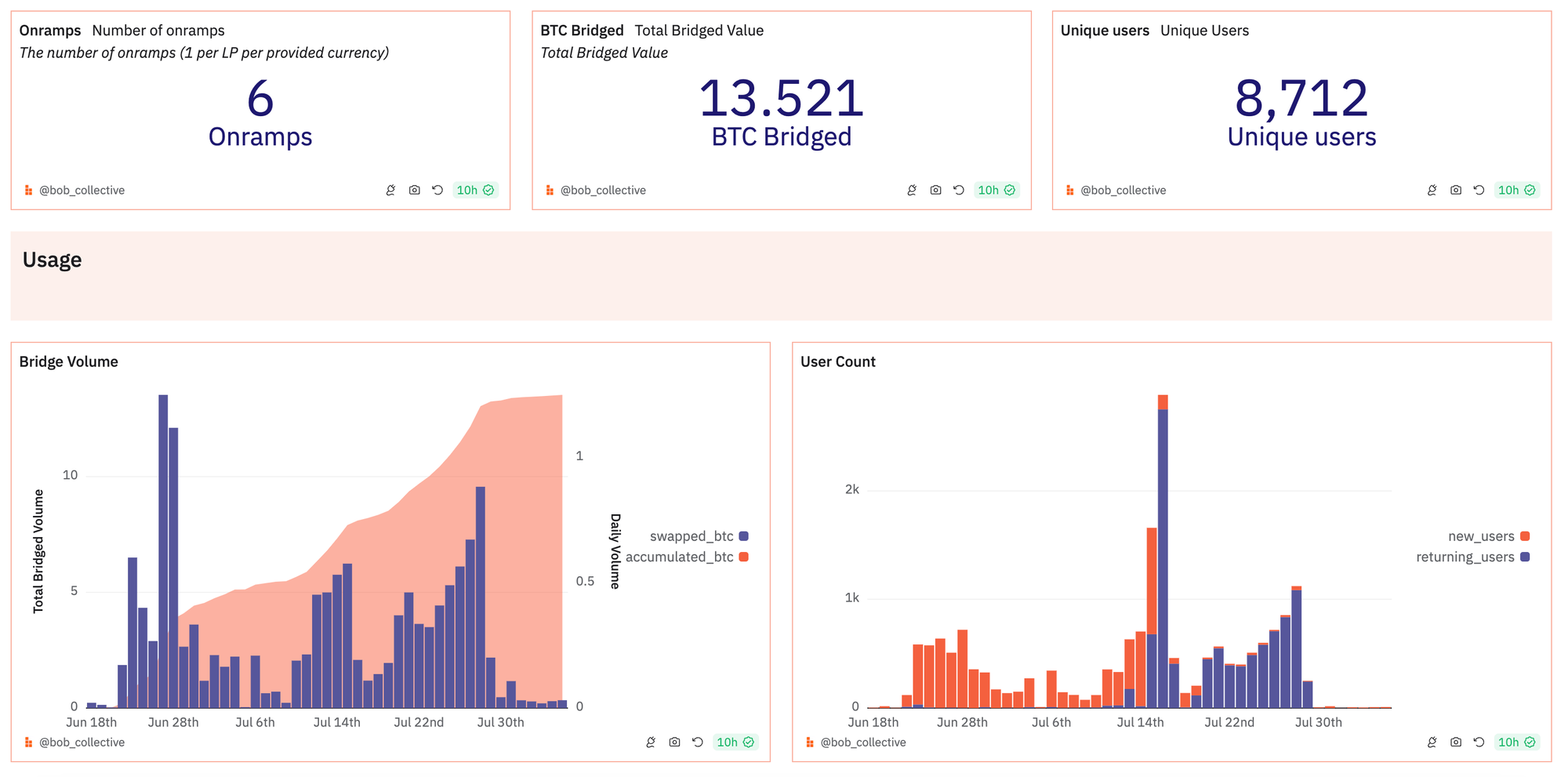Click the 10h status badge in Bridge Volume
The image size is (1568, 777).
735,743
